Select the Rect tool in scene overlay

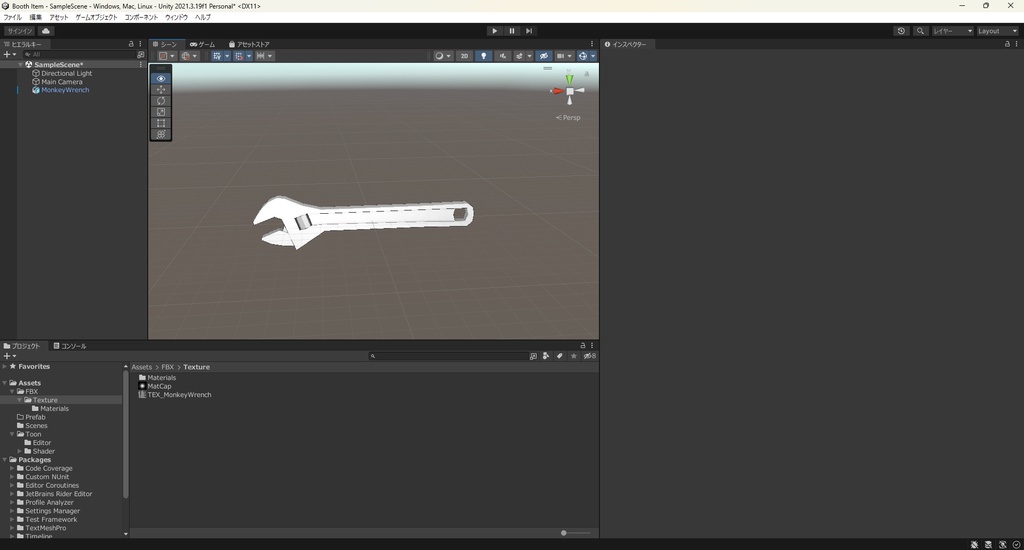[161, 123]
